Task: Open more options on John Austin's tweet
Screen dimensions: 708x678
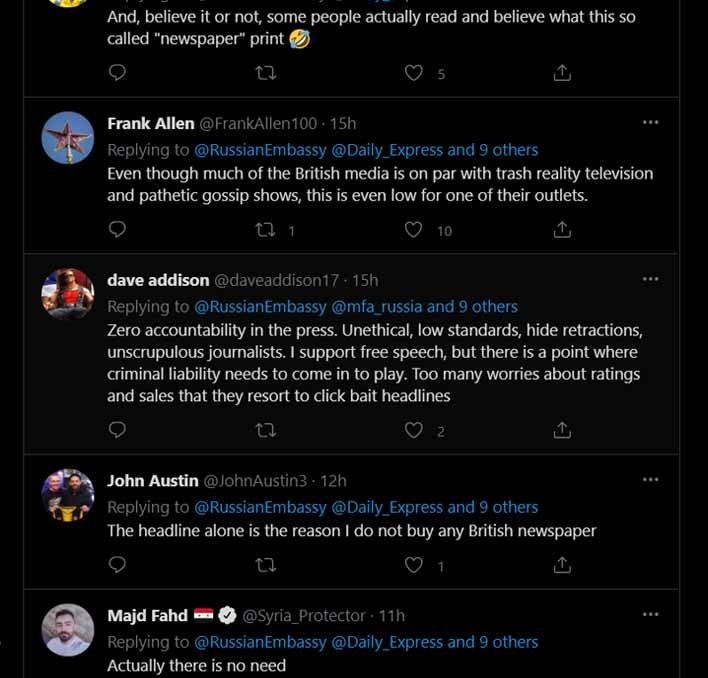Action: (x=651, y=480)
